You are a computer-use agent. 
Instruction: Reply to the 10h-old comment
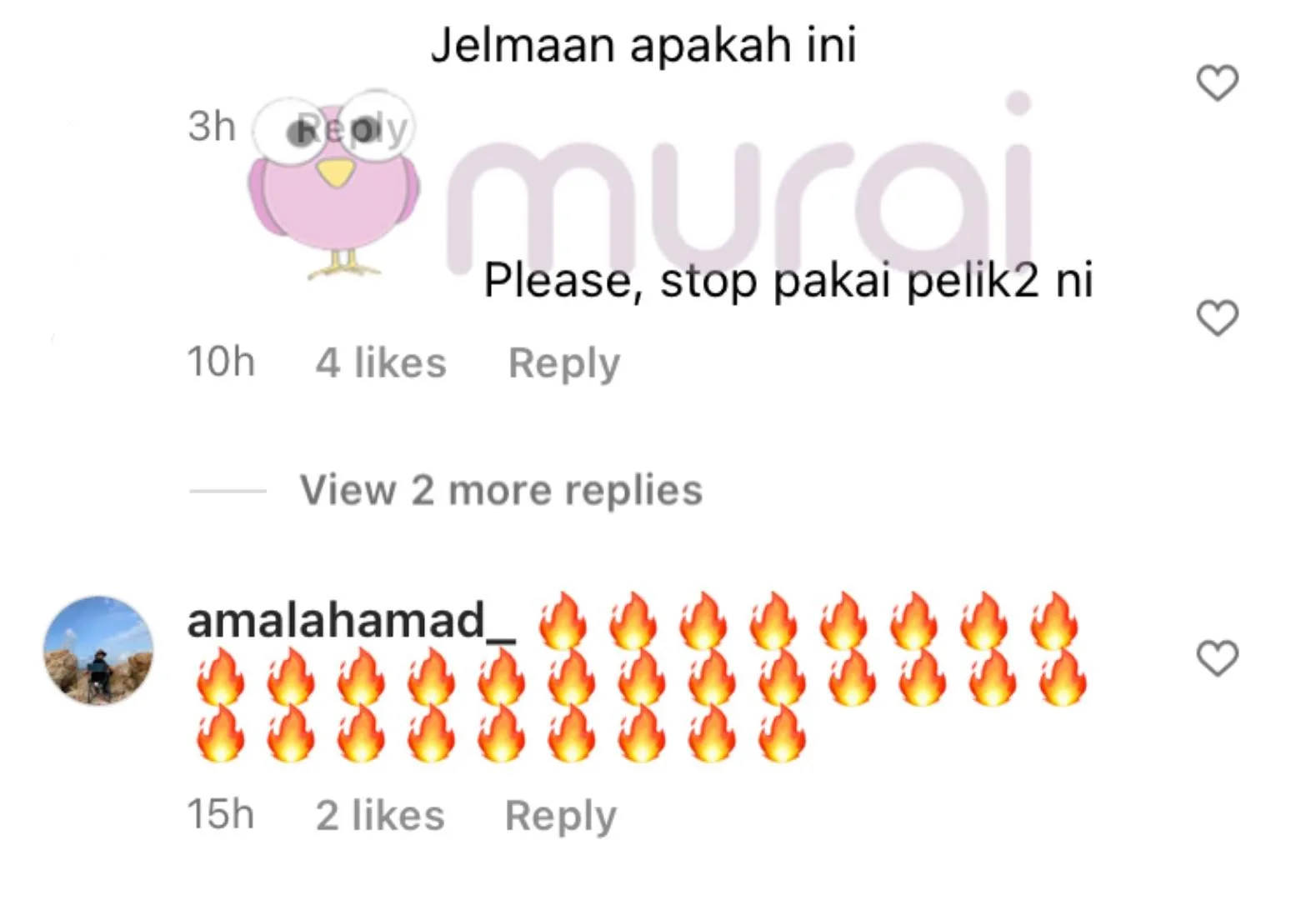tap(564, 363)
